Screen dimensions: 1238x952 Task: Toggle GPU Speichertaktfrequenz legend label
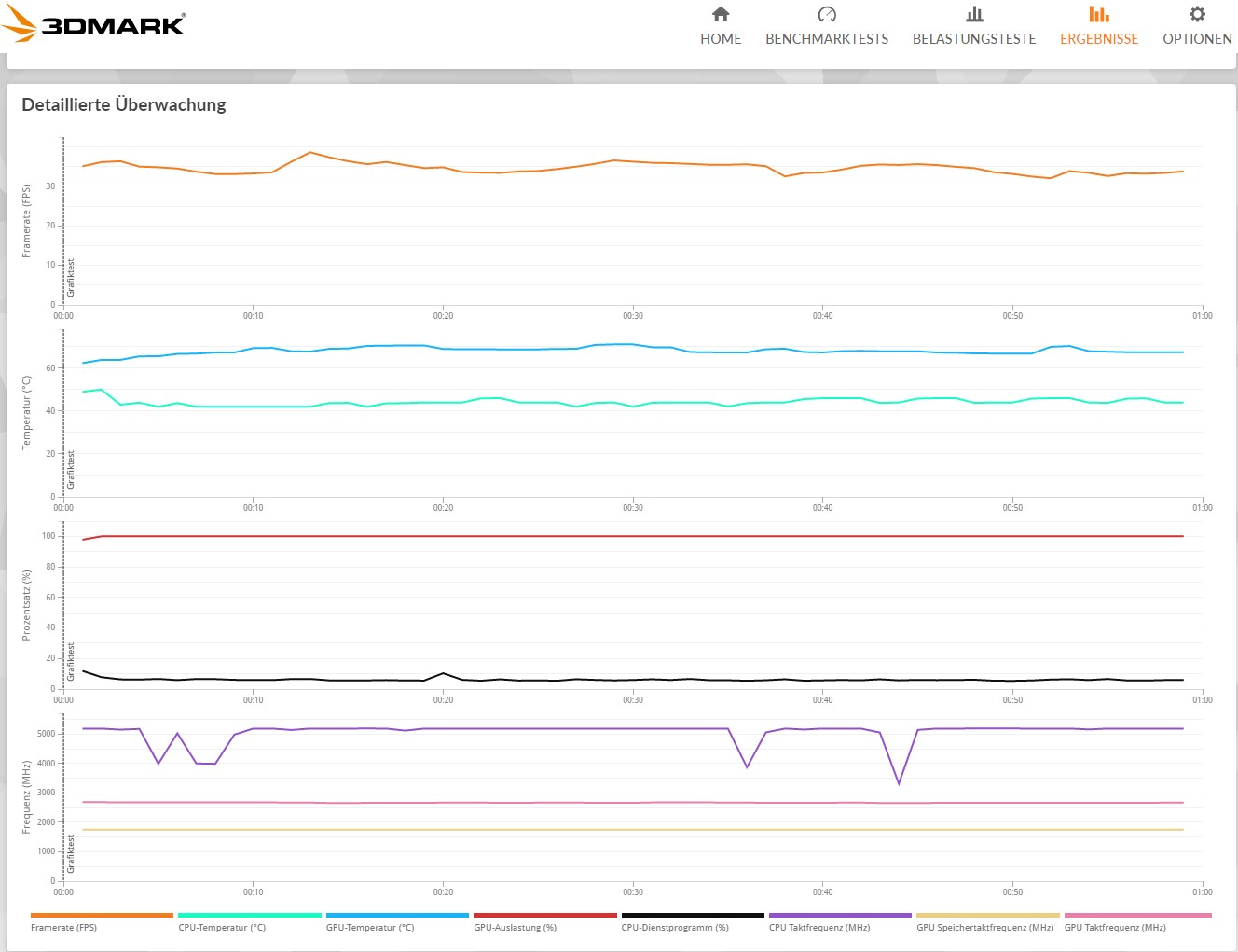coord(984,928)
